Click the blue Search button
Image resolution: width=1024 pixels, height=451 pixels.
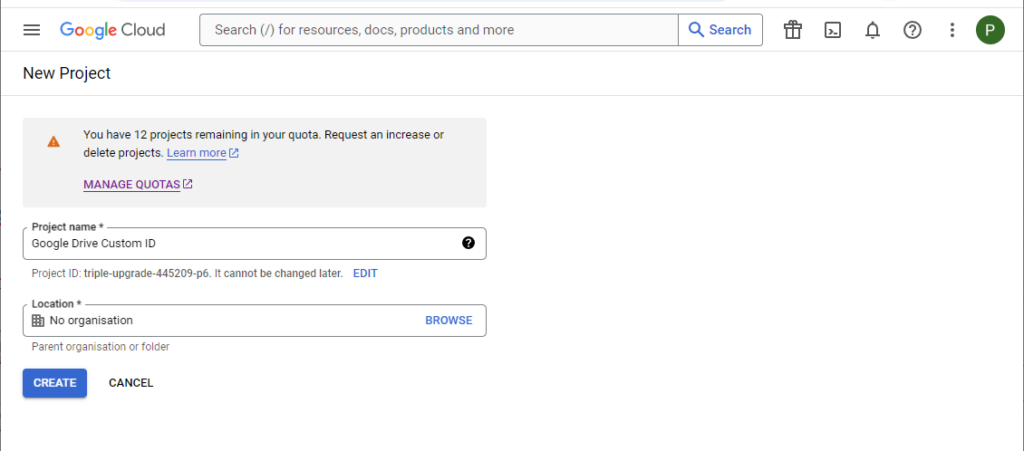pyautogui.click(x=720, y=30)
